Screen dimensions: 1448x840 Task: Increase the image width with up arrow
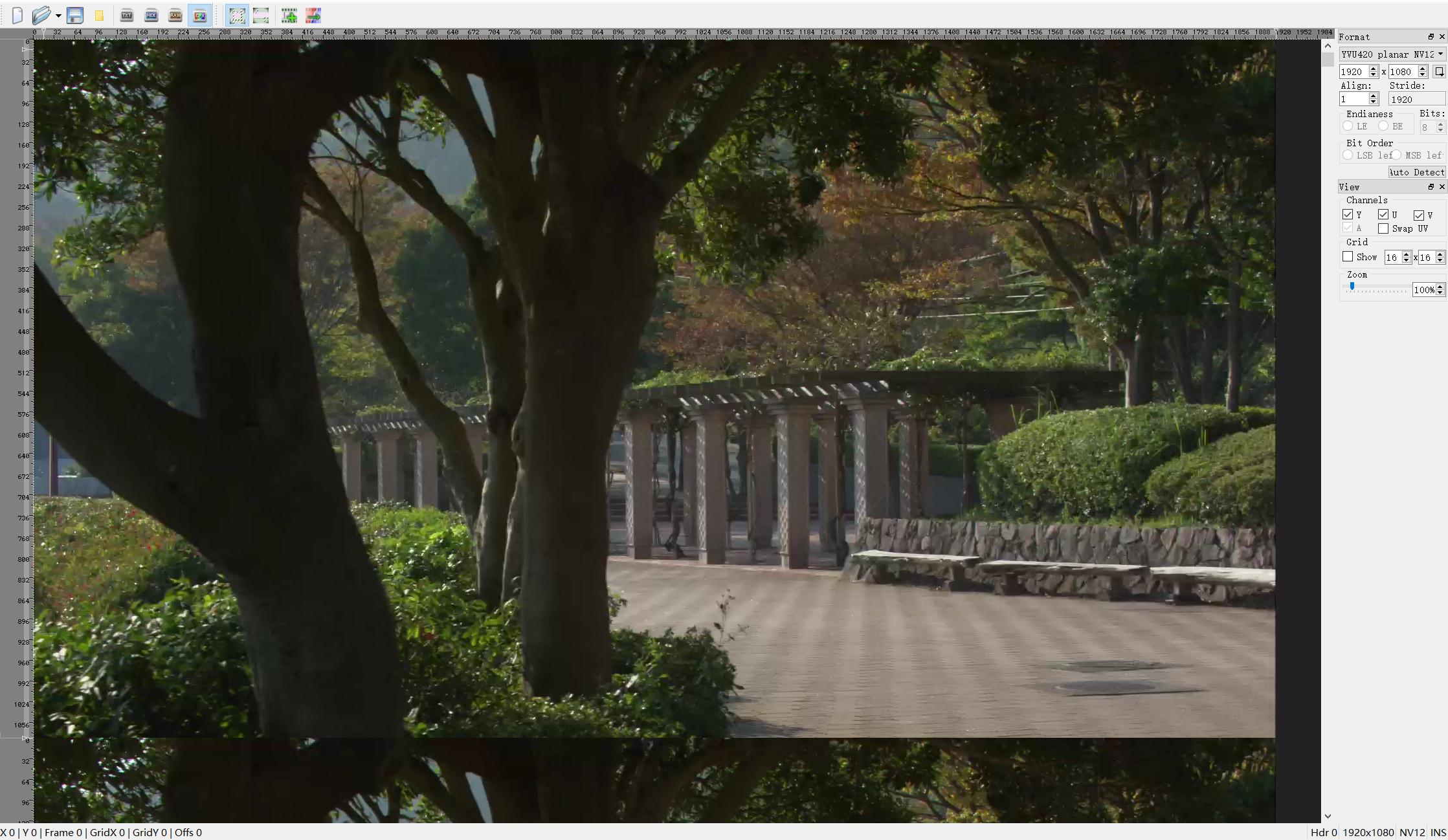(x=1373, y=69)
